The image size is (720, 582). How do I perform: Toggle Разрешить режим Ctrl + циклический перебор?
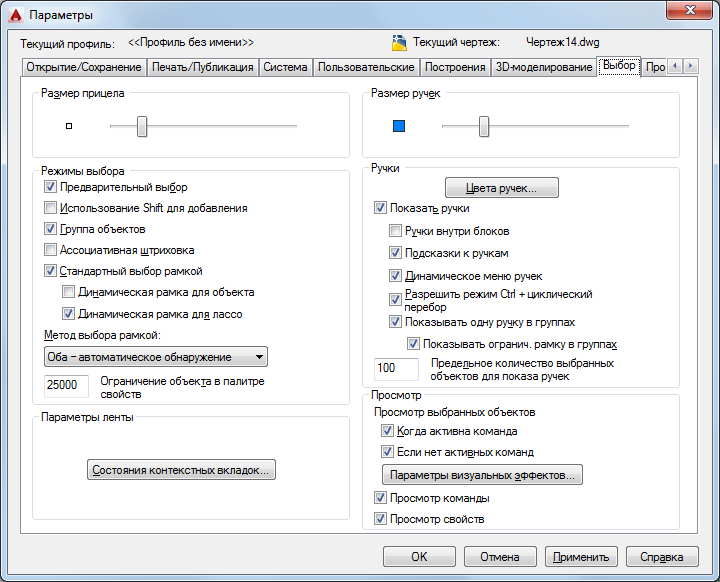click(x=395, y=299)
